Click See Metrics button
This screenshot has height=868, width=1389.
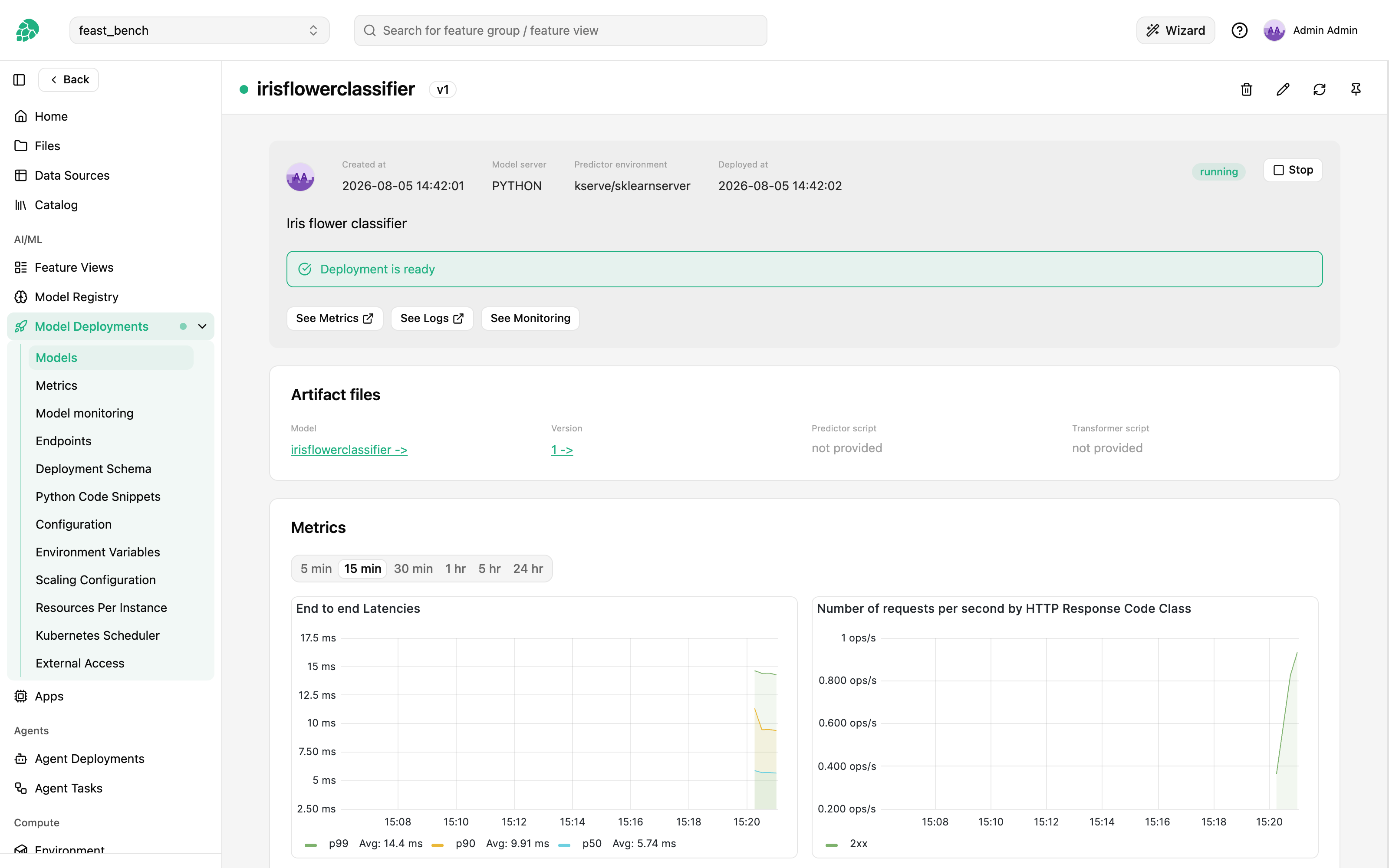click(335, 318)
